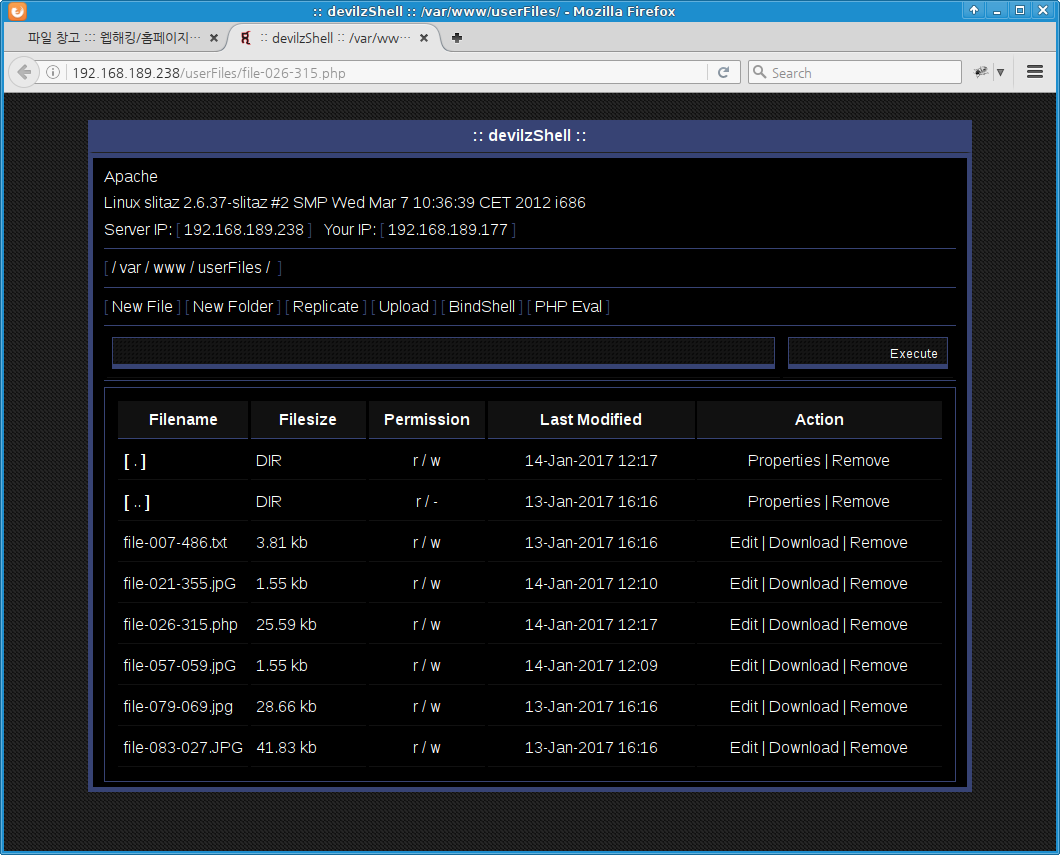Click the Execute button
The image size is (1060, 855).
tap(868, 353)
